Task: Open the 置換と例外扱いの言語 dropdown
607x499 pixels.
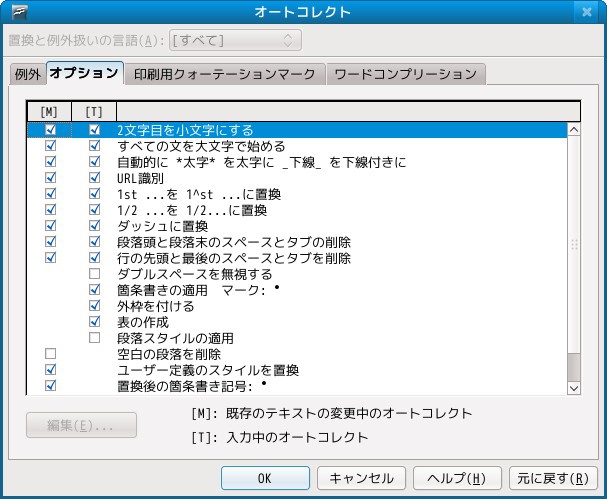Action: (235, 40)
